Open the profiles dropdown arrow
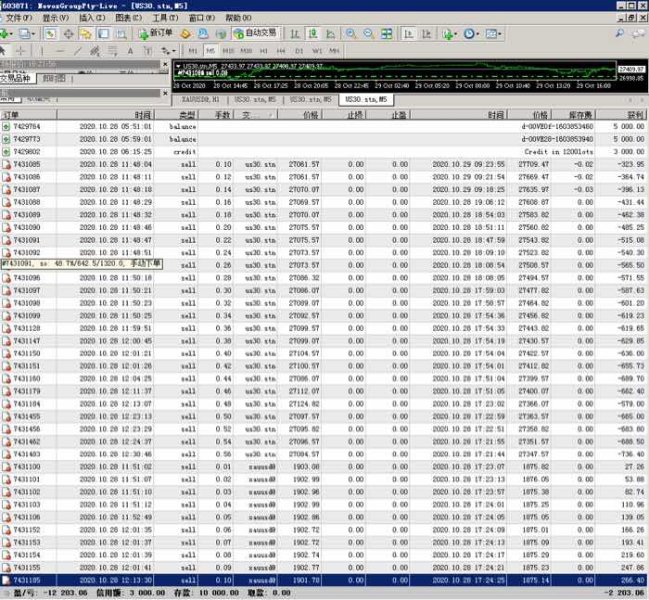649x600 pixels. pyautogui.click(x=33, y=34)
